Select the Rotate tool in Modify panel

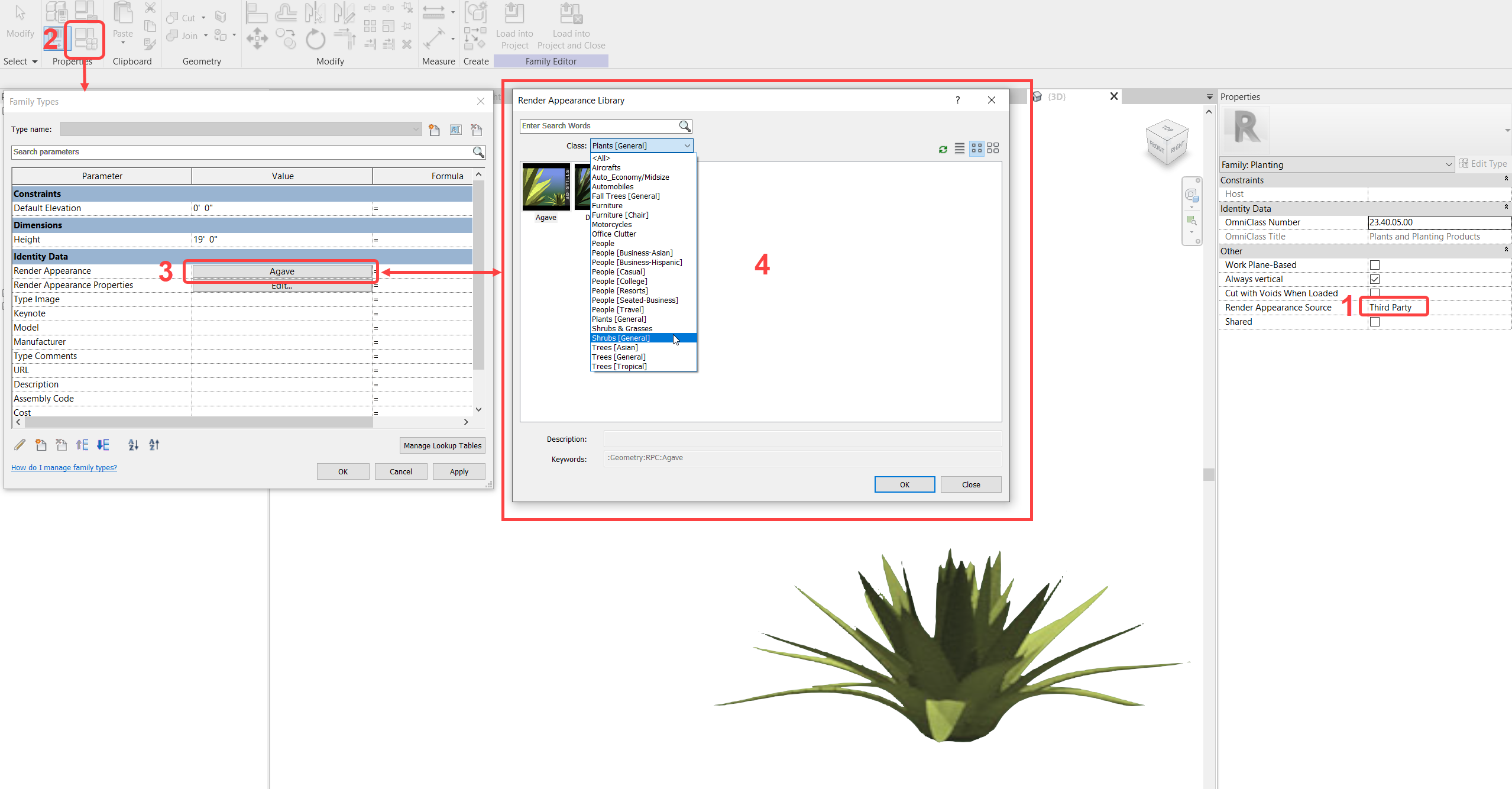click(x=315, y=38)
